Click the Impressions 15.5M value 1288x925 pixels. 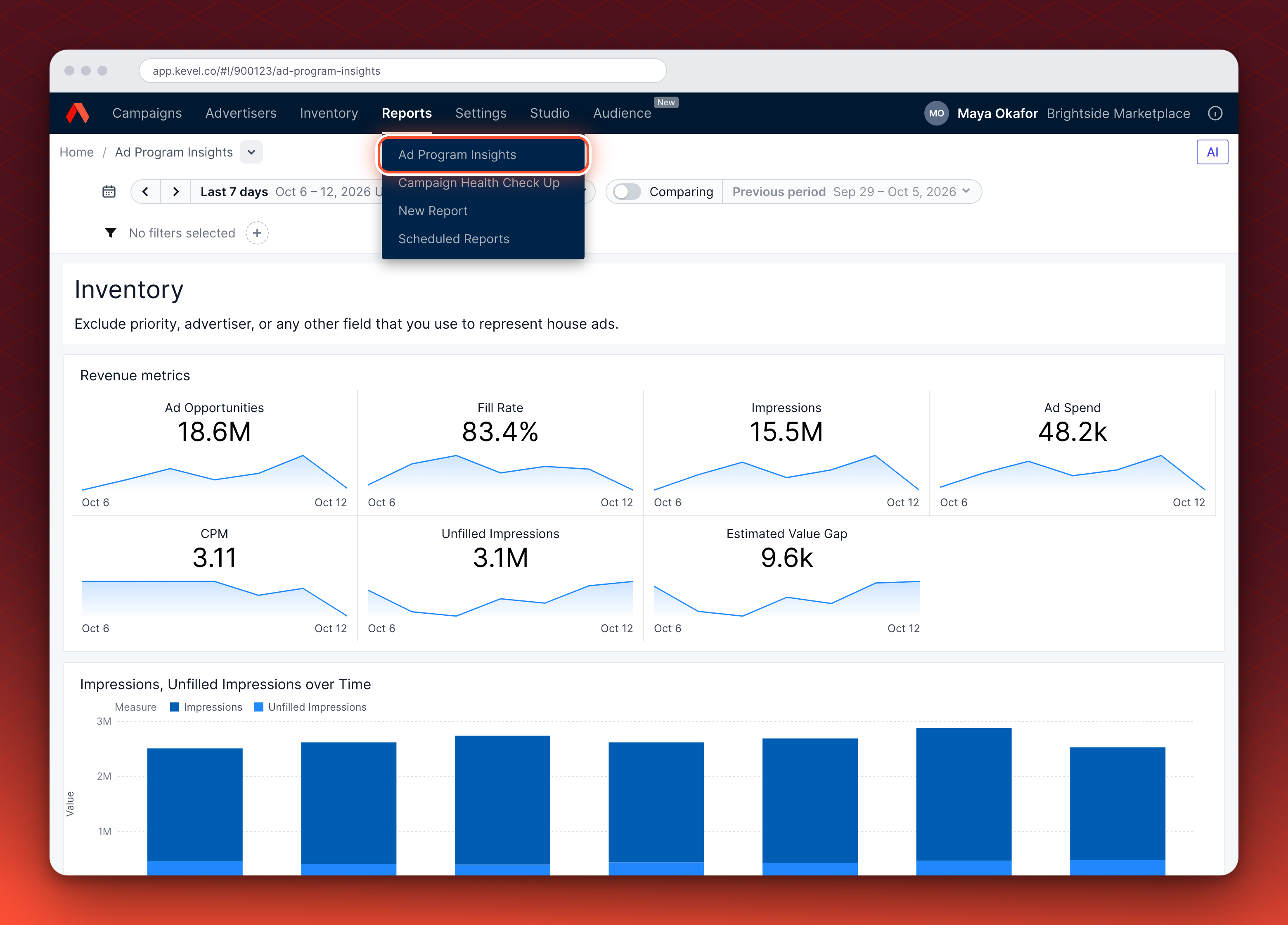click(x=786, y=432)
